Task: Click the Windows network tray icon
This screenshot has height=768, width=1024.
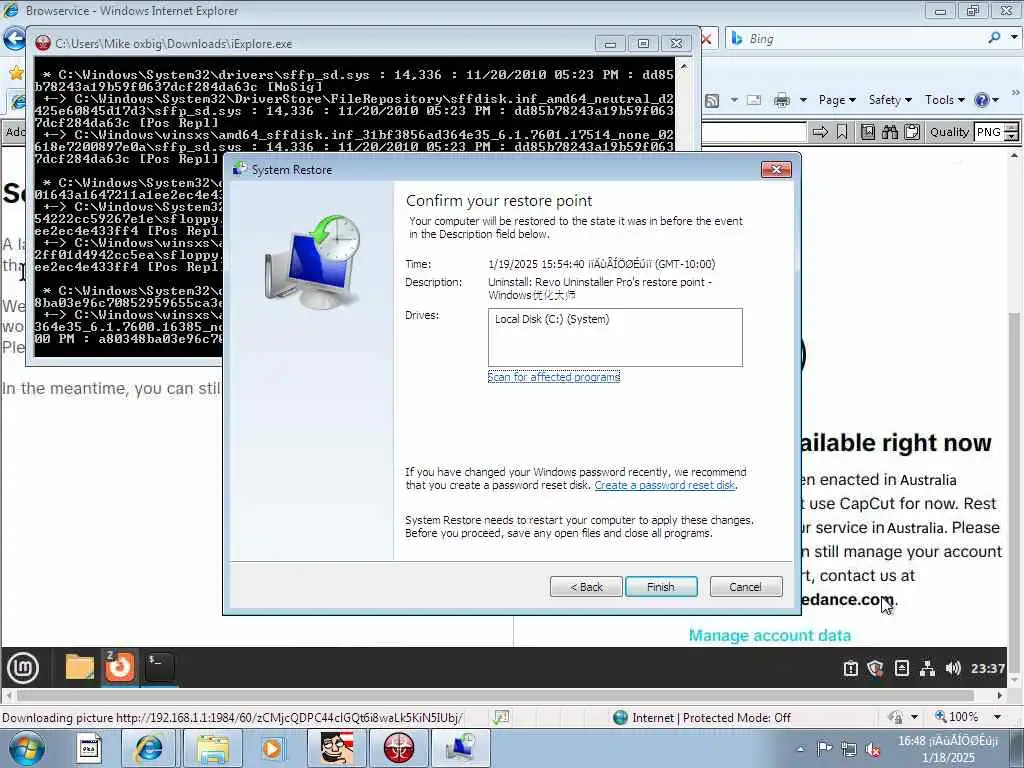Action: 849,749
